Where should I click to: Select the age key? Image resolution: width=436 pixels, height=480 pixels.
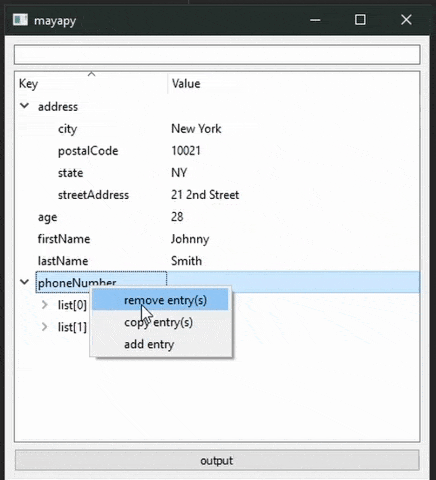click(47, 217)
